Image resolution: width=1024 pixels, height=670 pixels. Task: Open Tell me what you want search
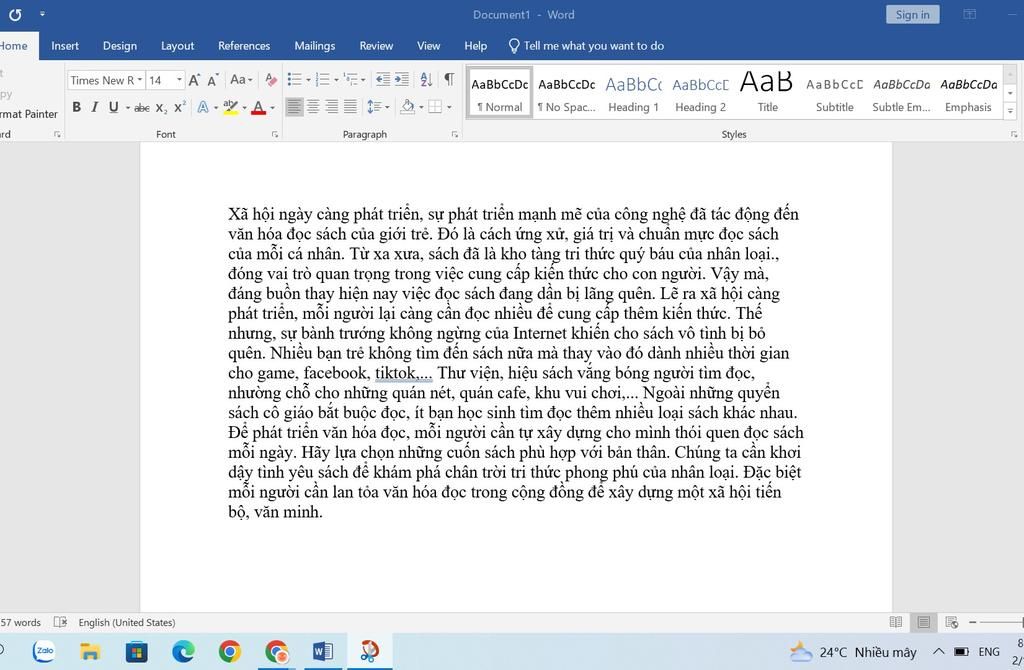tap(586, 46)
